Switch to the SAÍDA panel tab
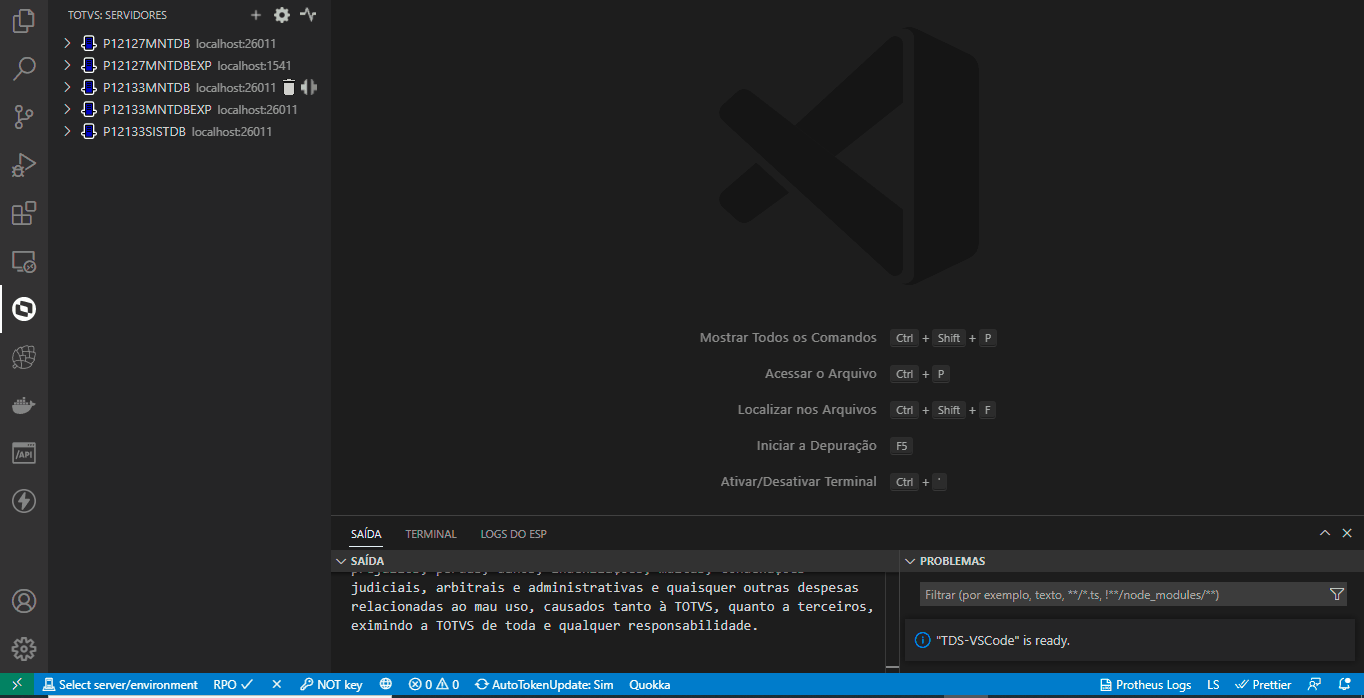Image resolution: width=1364 pixels, height=698 pixels. coord(366,534)
